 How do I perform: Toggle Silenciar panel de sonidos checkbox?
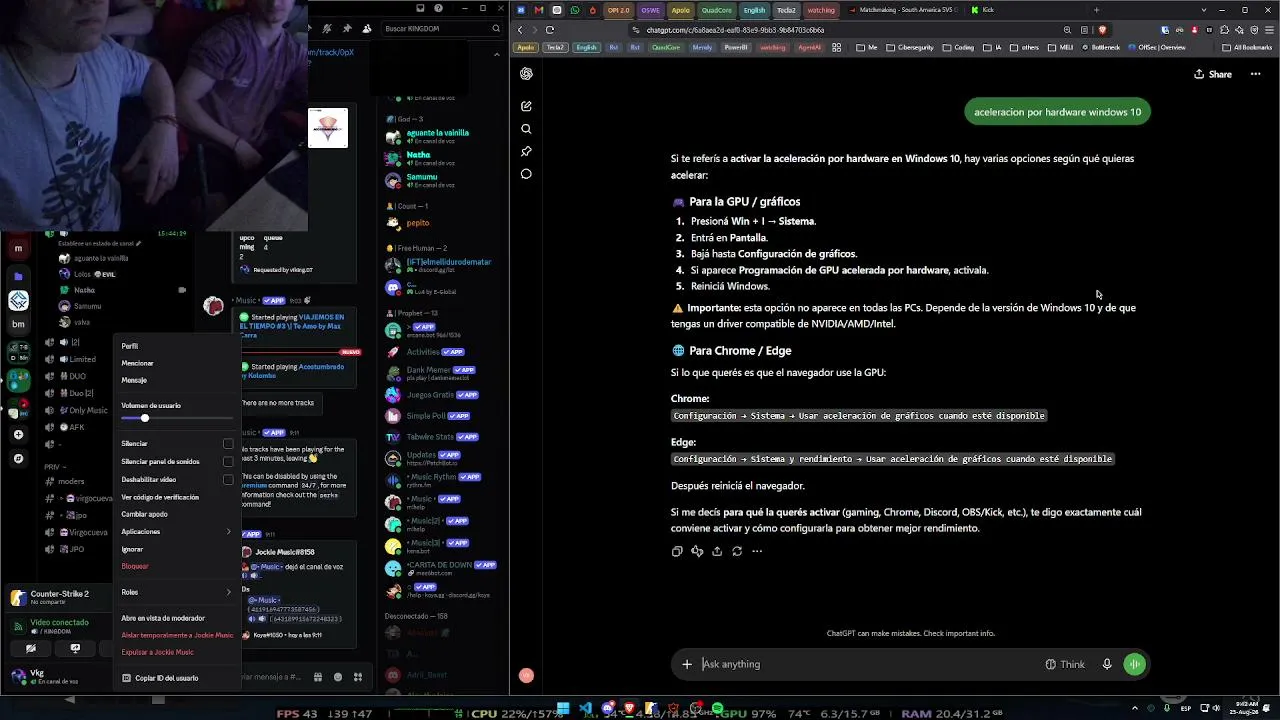pos(228,462)
